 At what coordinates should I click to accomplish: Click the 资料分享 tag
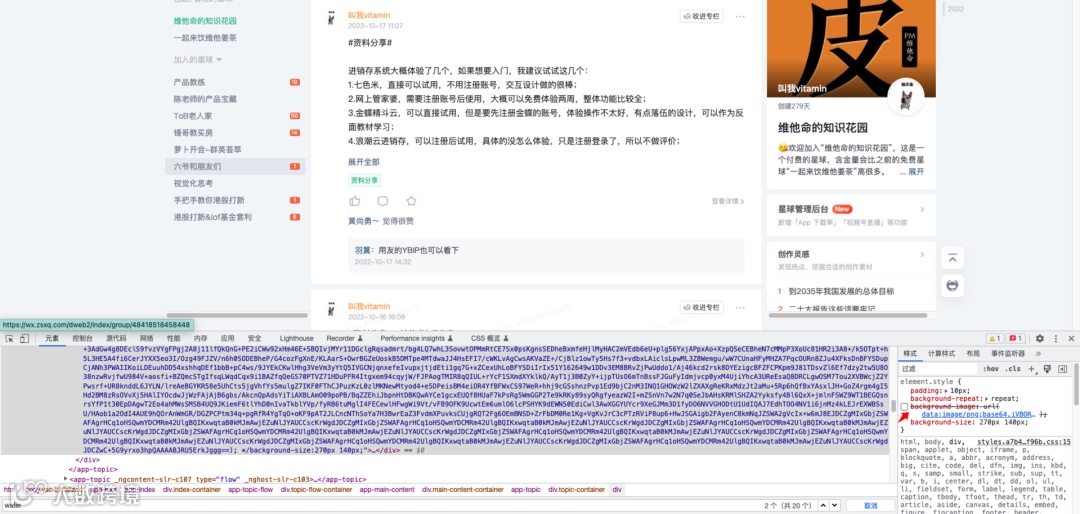(x=364, y=181)
